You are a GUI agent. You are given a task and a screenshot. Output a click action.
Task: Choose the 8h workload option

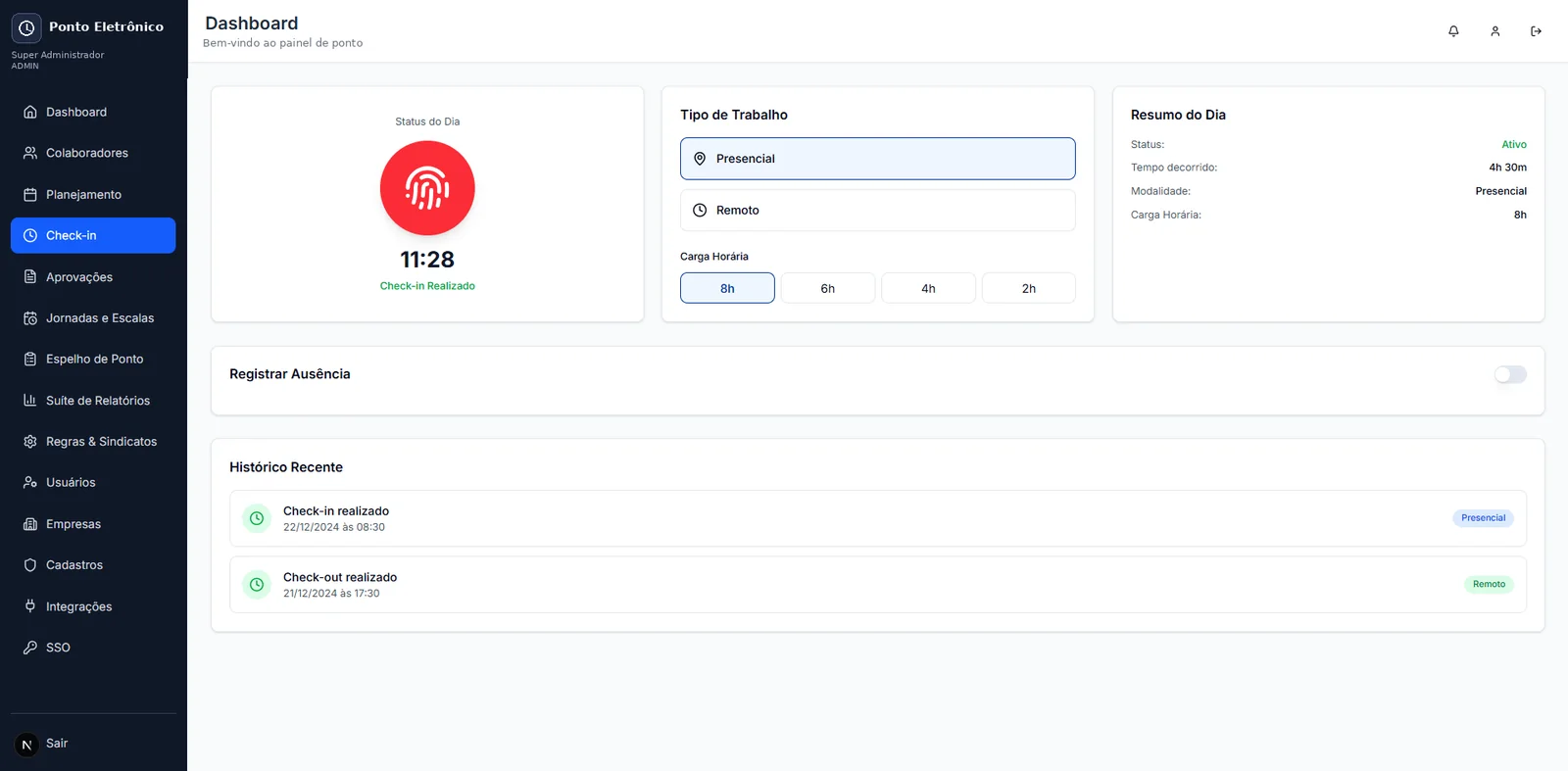click(727, 288)
